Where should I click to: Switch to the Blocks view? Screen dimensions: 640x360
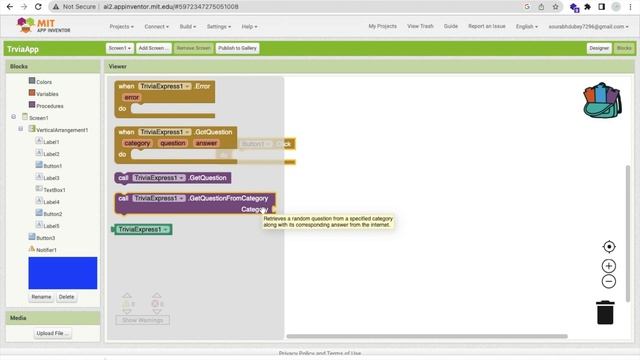click(x=624, y=48)
